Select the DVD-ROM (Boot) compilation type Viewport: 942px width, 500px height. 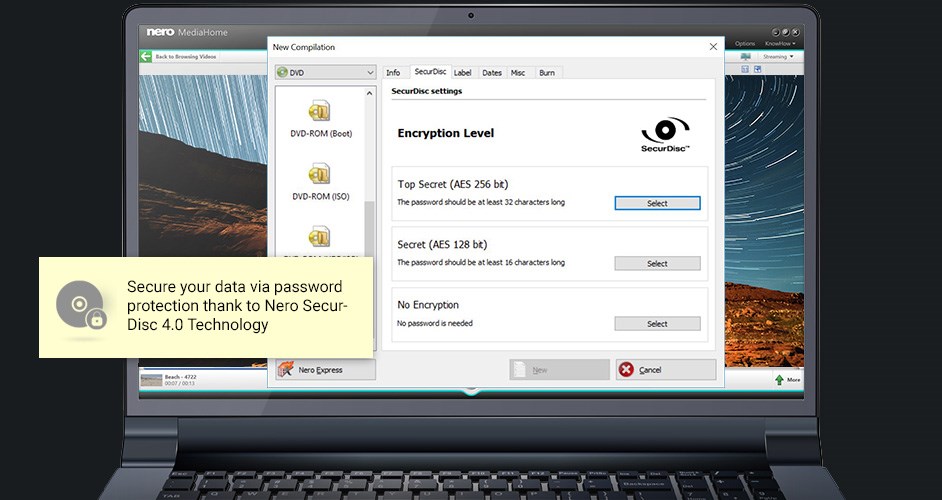(x=321, y=119)
